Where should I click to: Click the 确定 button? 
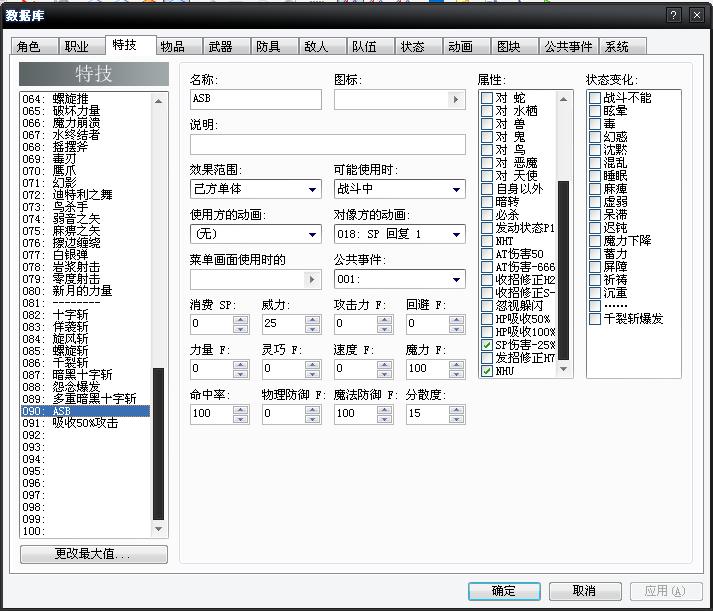504,591
